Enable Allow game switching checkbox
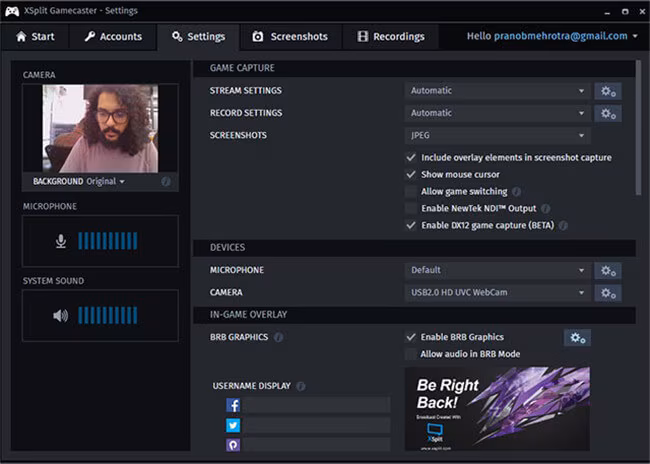Screen dimensions: 650x464 [x=411, y=192]
